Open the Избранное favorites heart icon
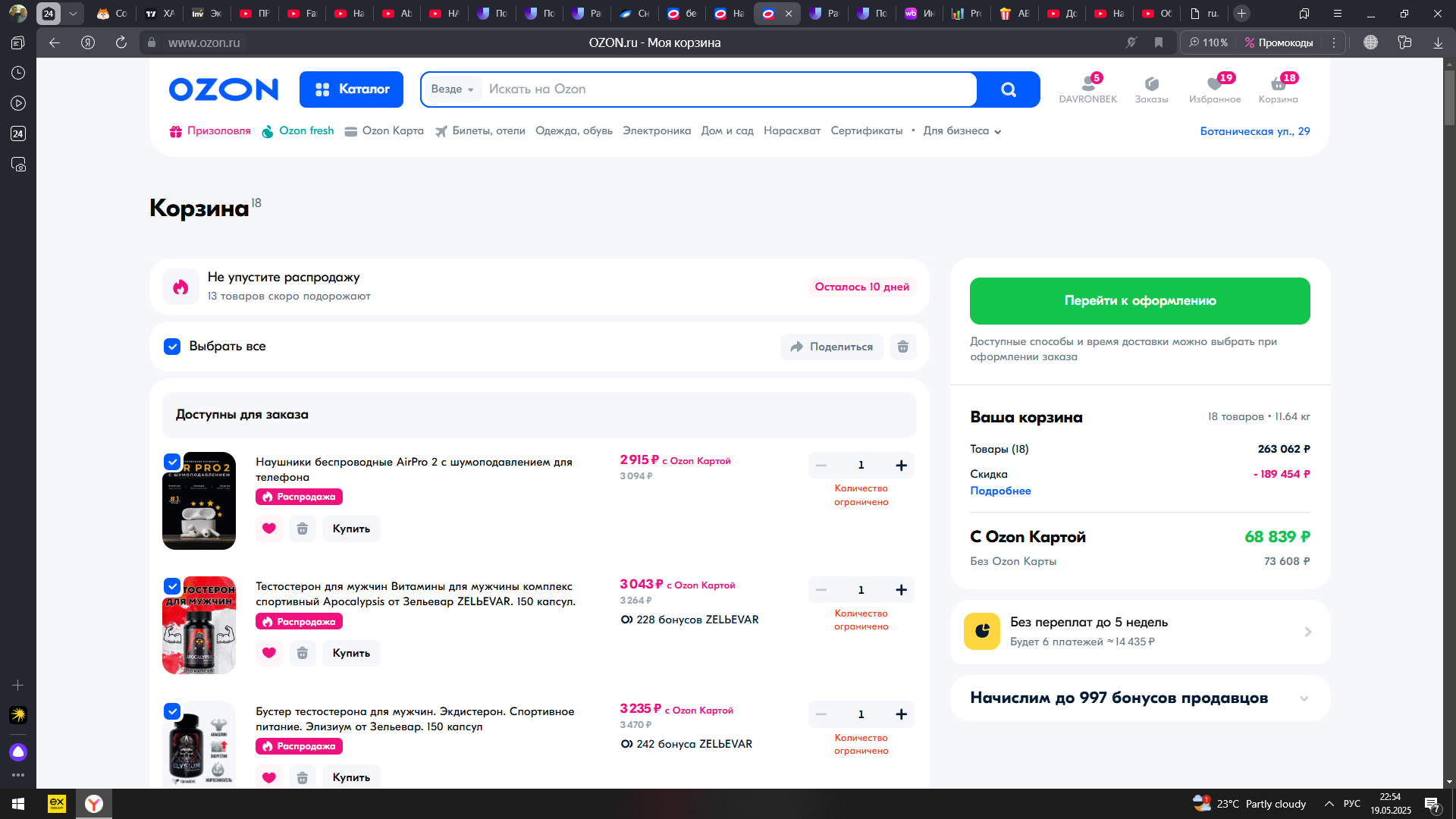 click(x=1215, y=89)
